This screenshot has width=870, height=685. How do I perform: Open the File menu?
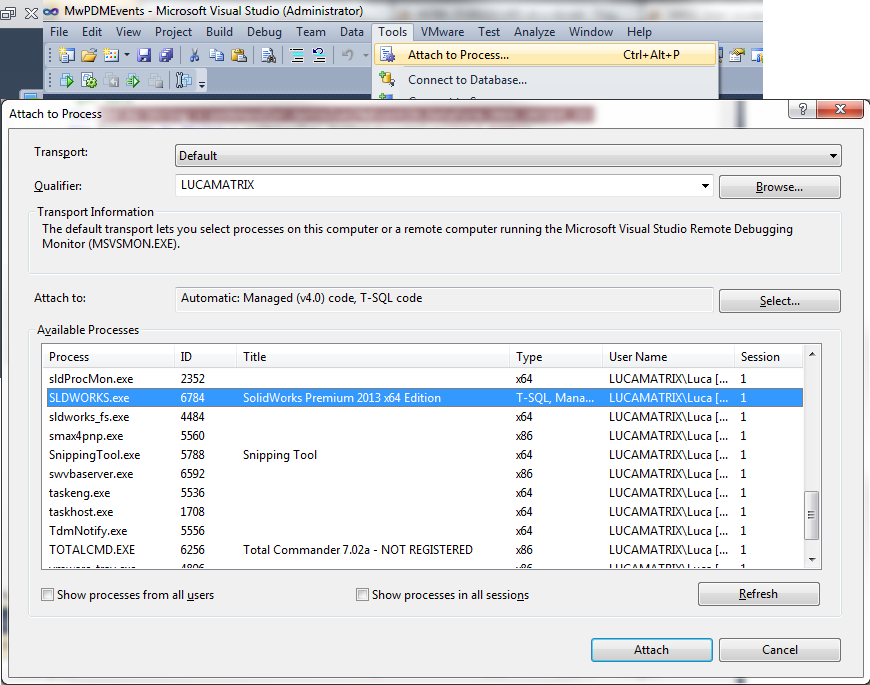59,32
